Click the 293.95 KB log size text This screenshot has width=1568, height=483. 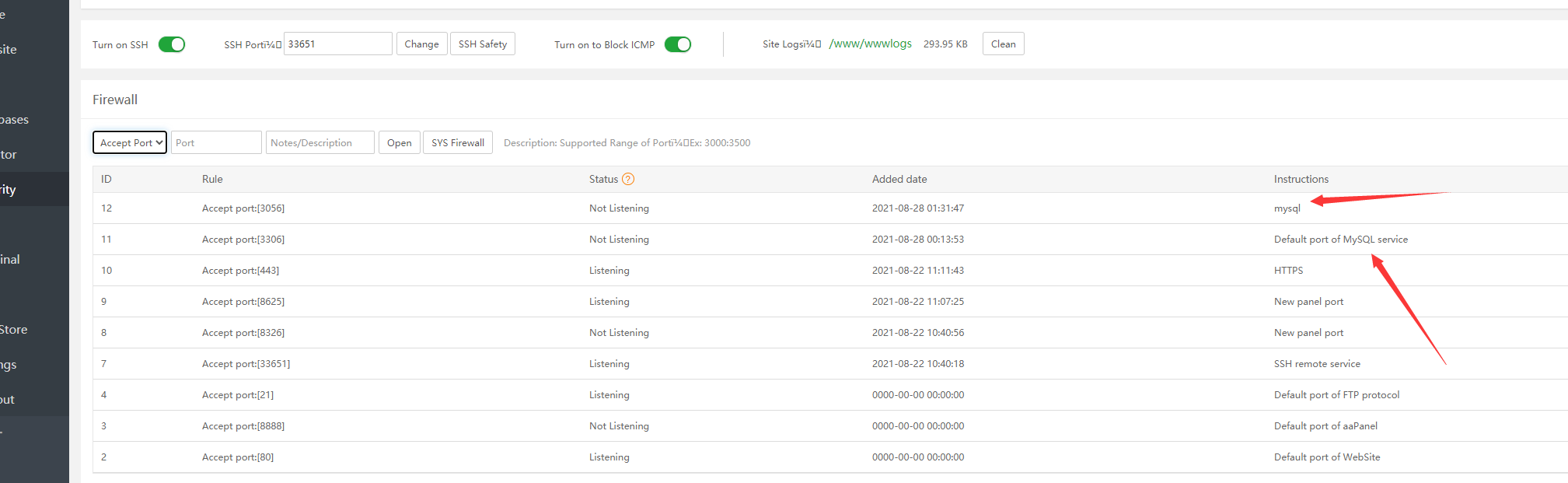945,44
